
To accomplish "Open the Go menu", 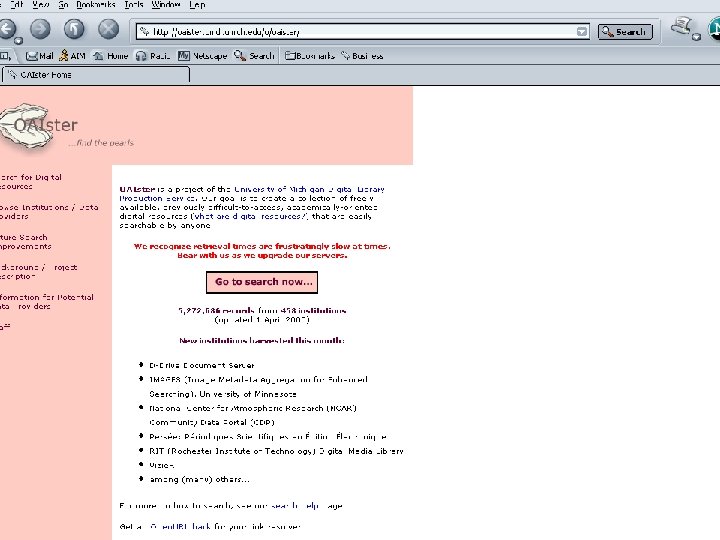I will click(x=63, y=5).
